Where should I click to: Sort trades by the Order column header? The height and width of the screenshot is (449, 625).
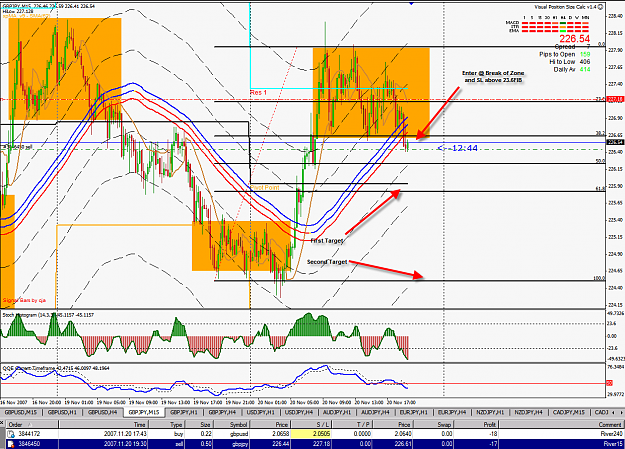pyautogui.click(x=33, y=424)
